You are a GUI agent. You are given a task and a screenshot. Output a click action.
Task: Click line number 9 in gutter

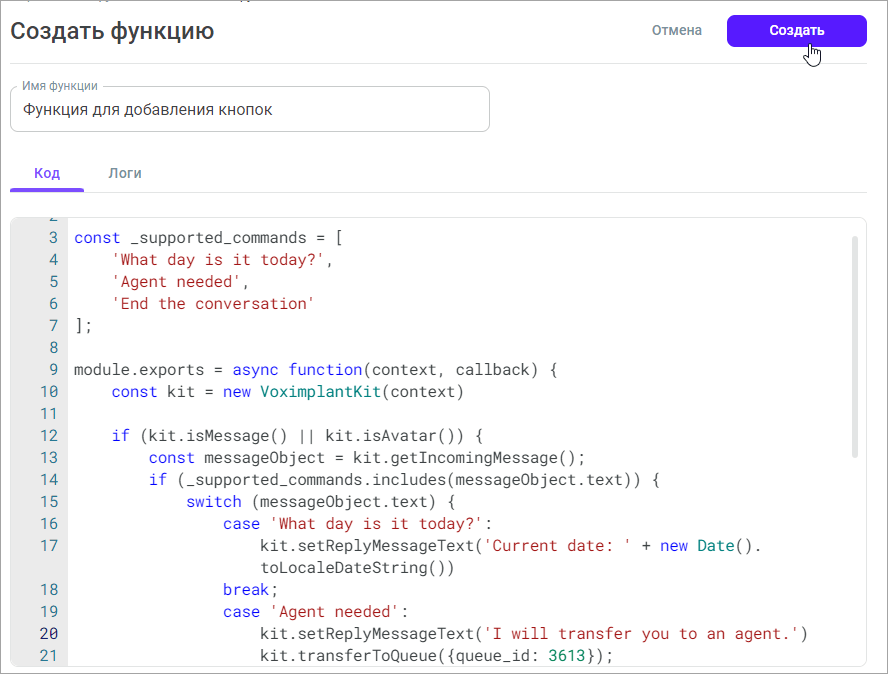[53, 370]
